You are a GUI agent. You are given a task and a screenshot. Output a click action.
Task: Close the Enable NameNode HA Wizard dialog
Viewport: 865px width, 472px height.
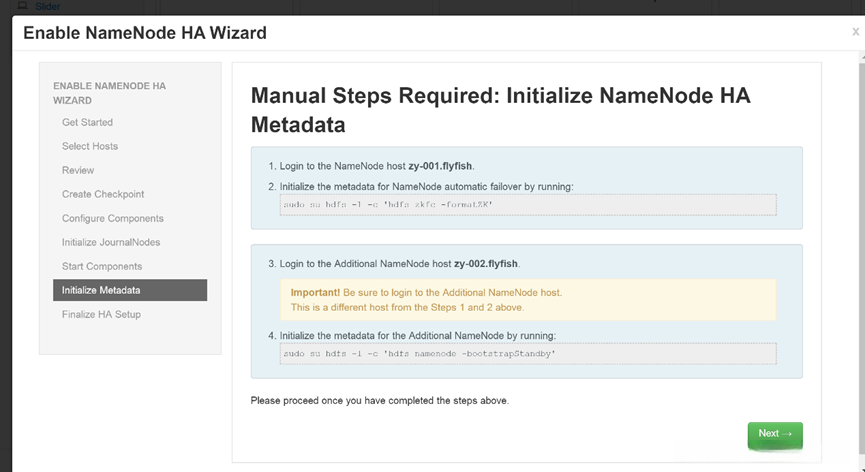coord(855,32)
